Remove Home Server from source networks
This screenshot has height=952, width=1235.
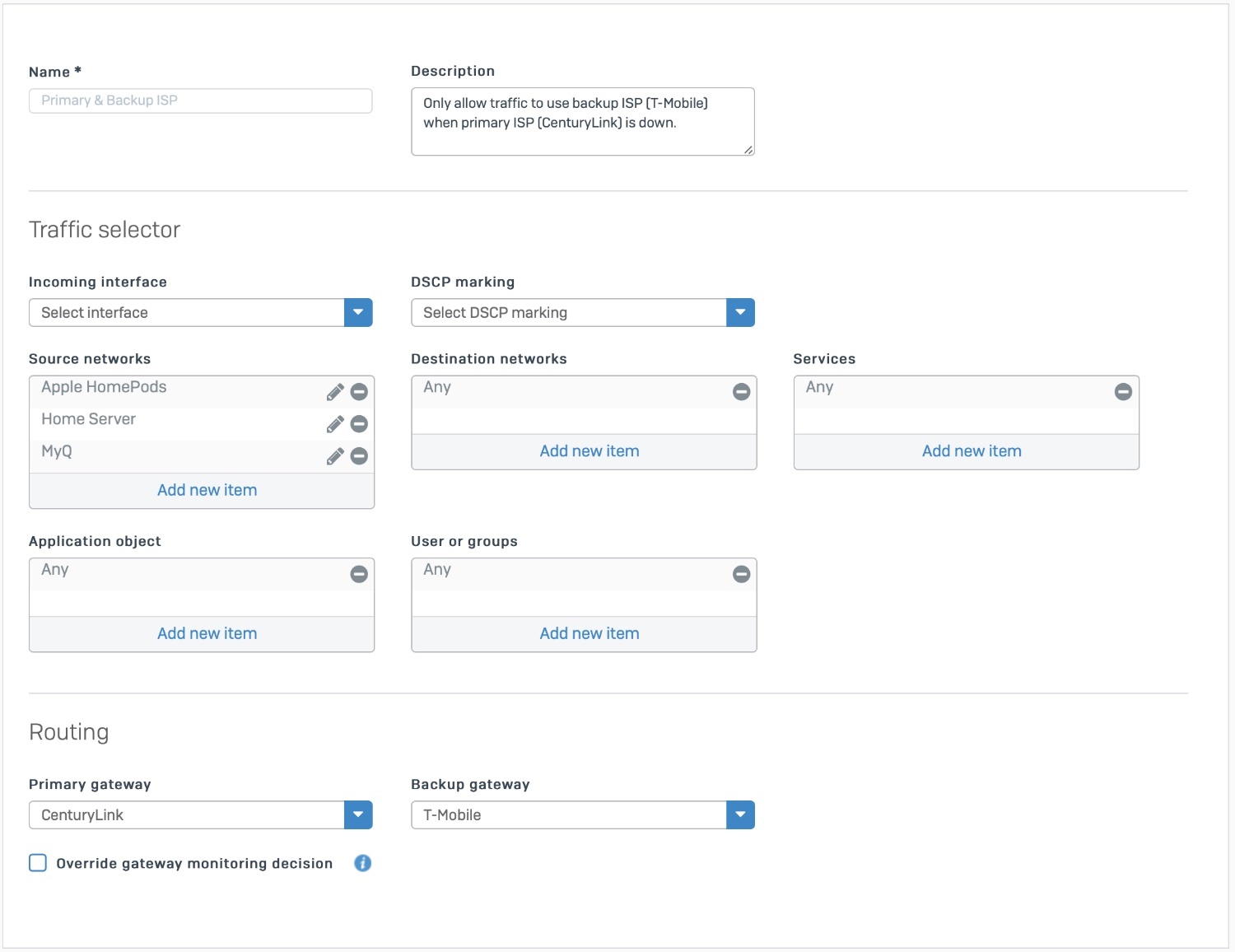click(x=359, y=424)
